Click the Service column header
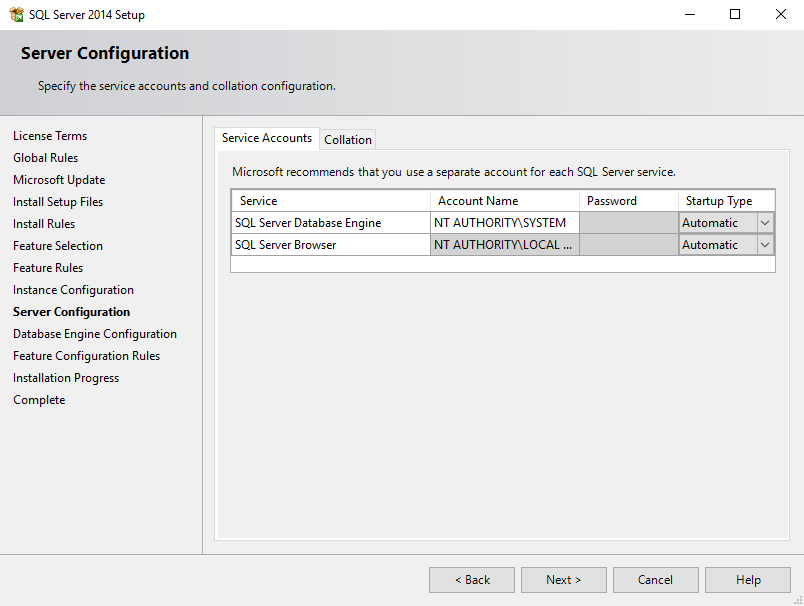804x606 pixels. coord(331,201)
